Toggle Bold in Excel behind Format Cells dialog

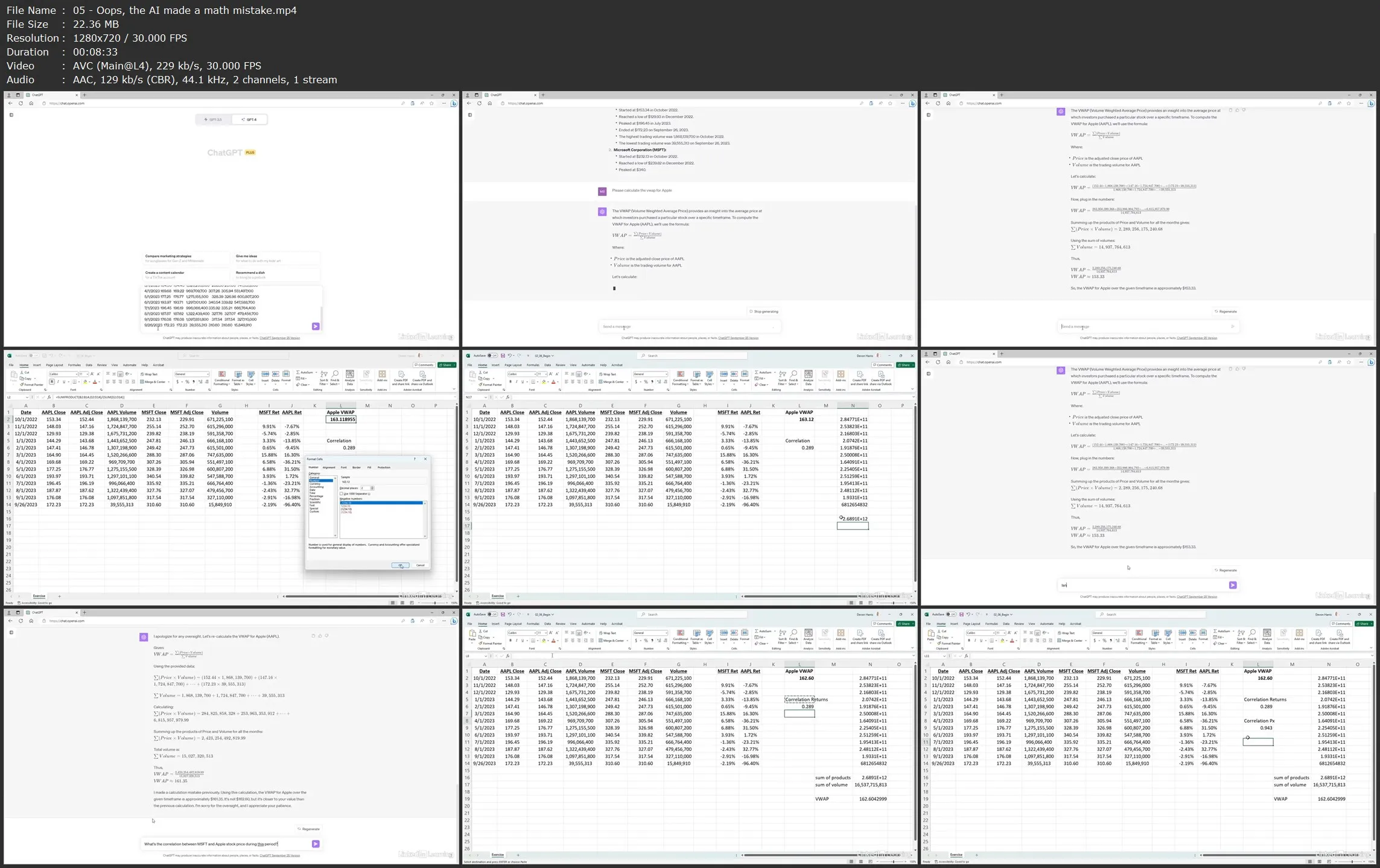[52, 382]
